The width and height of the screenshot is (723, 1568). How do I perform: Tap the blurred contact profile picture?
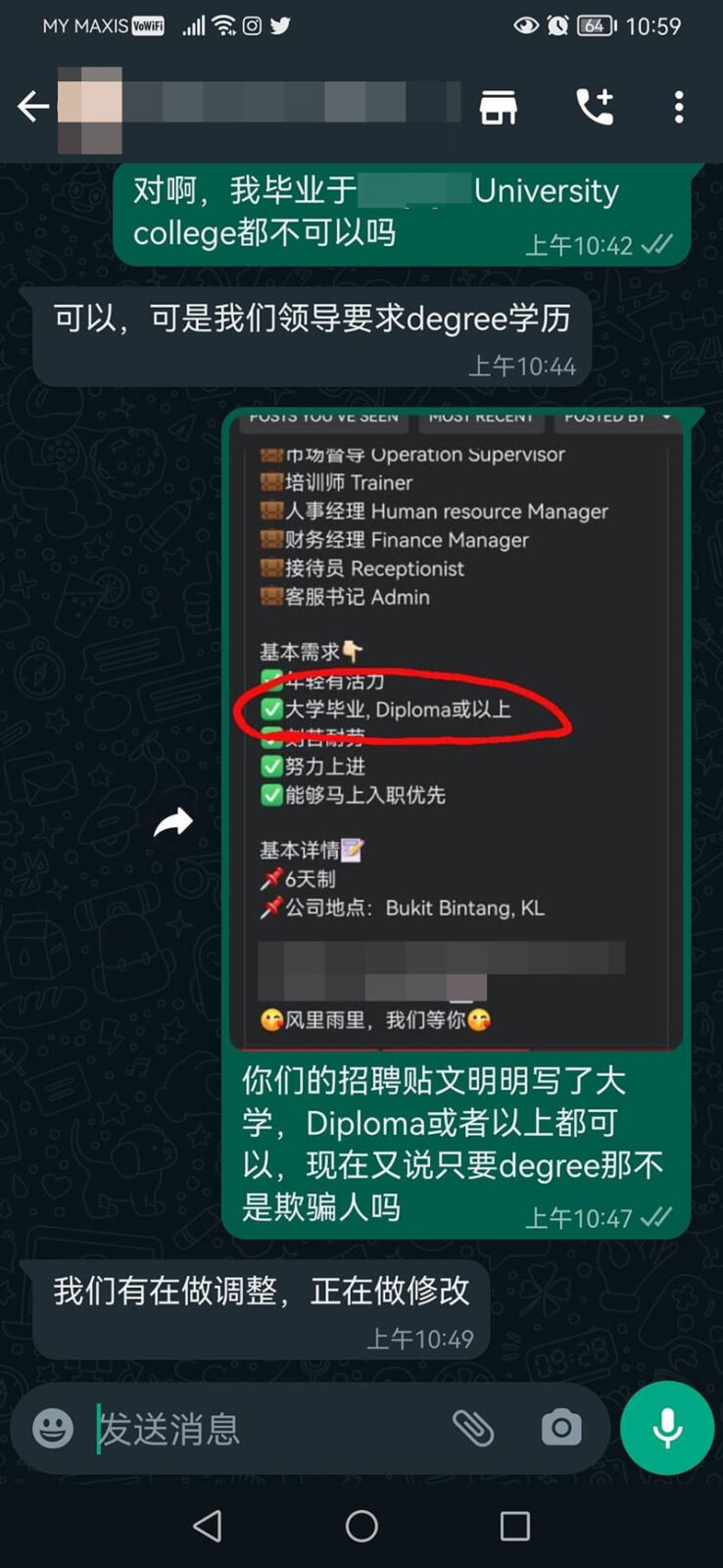90,108
